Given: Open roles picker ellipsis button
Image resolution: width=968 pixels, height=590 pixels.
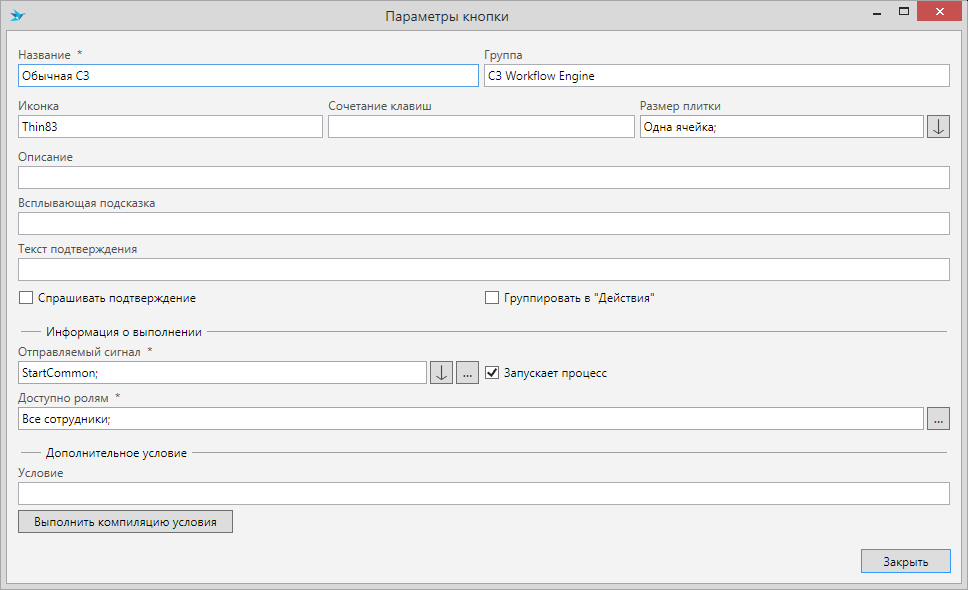Looking at the screenshot, I should click(938, 419).
